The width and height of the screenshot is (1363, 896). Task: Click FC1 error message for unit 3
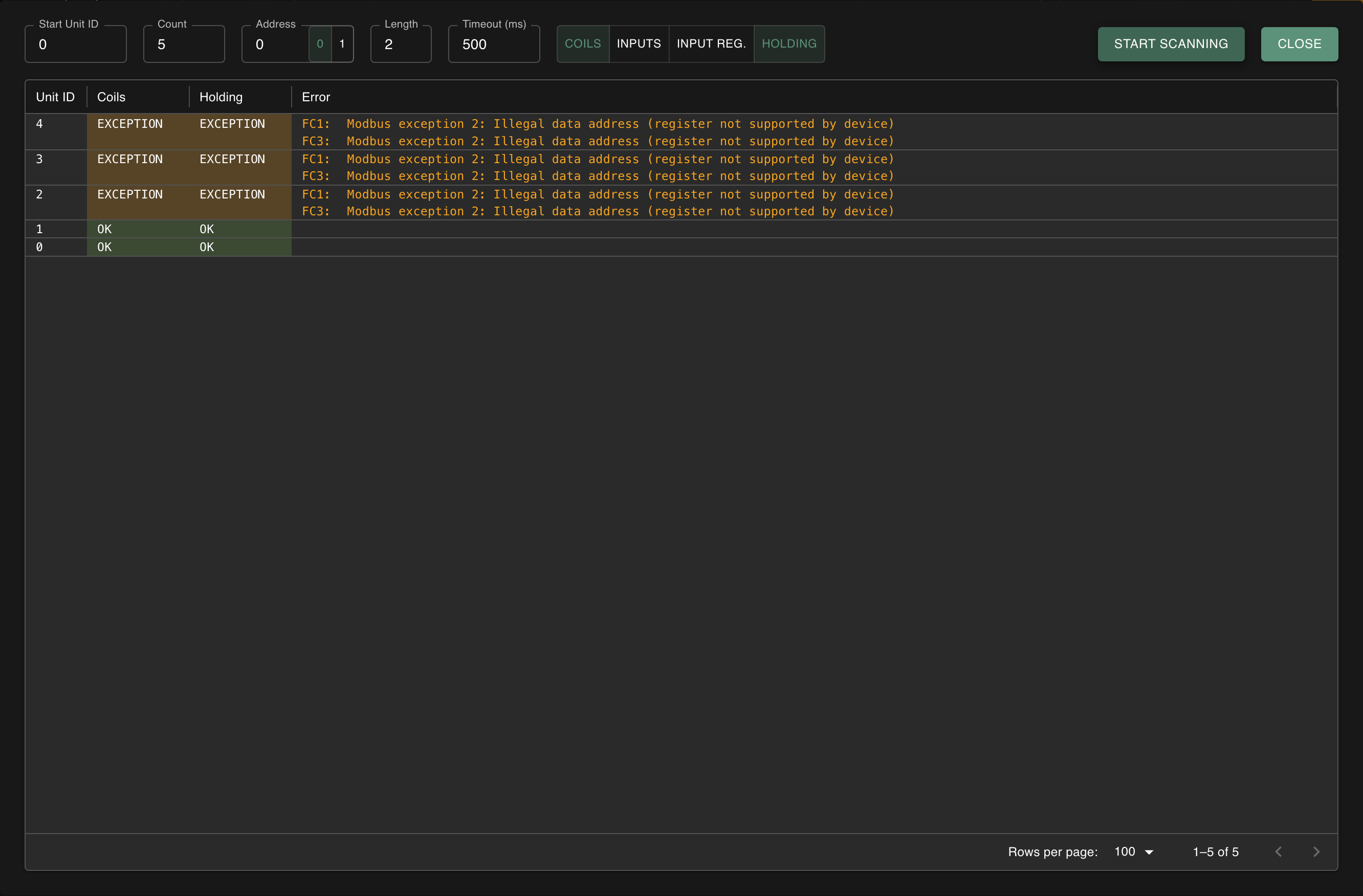click(597, 159)
